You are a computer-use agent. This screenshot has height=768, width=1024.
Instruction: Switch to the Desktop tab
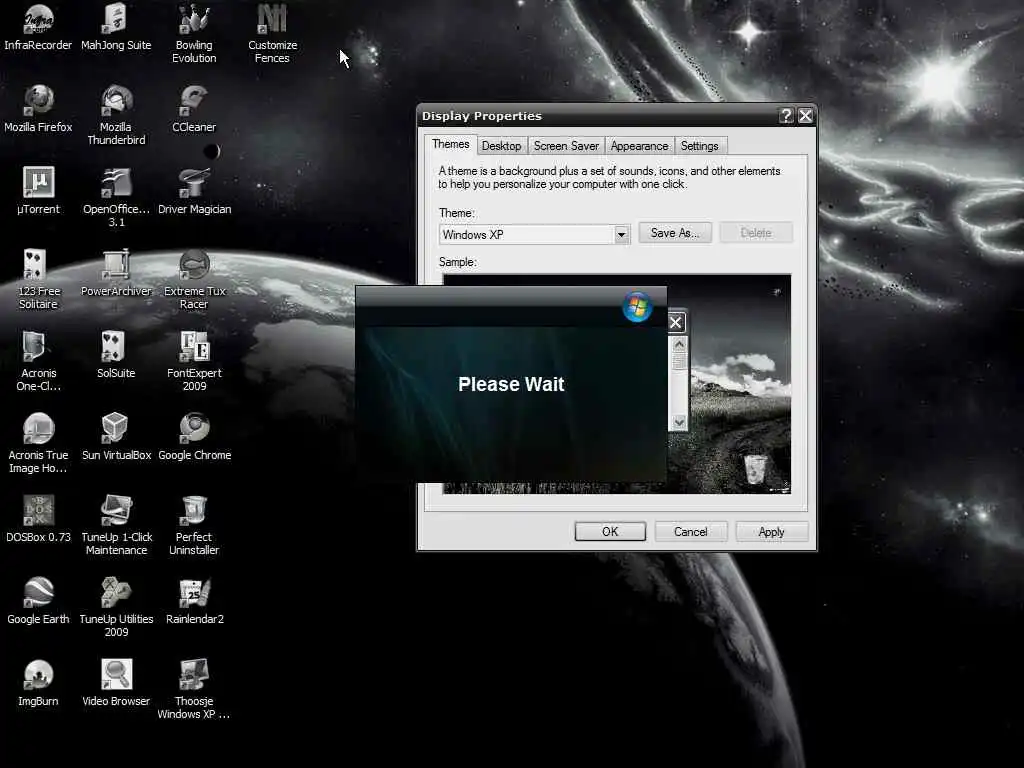pyautogui.click(x=502, y=146)
